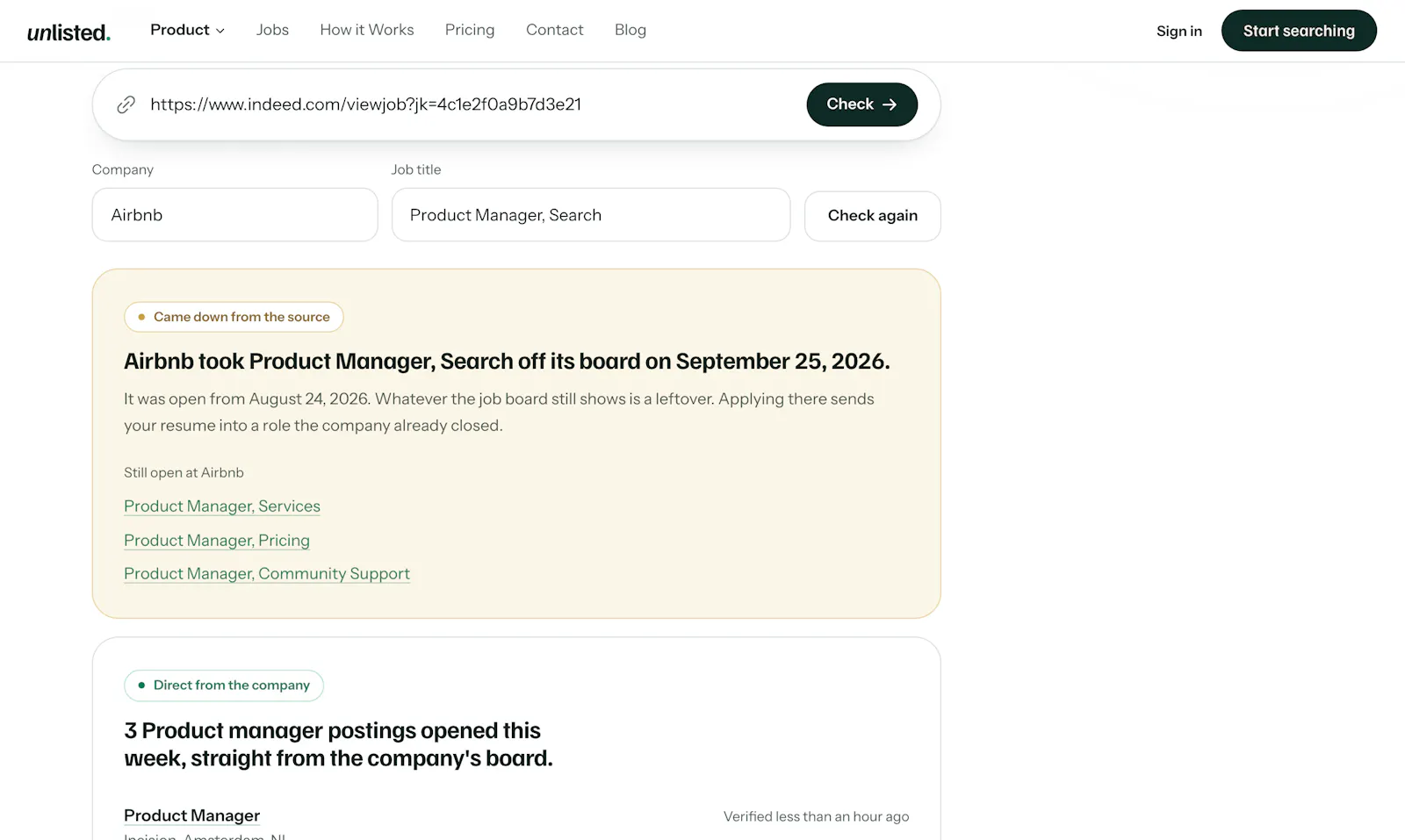Visit the Blog link
The image size is (1405, 840).
pyautogui.click(x=630, y=30)
